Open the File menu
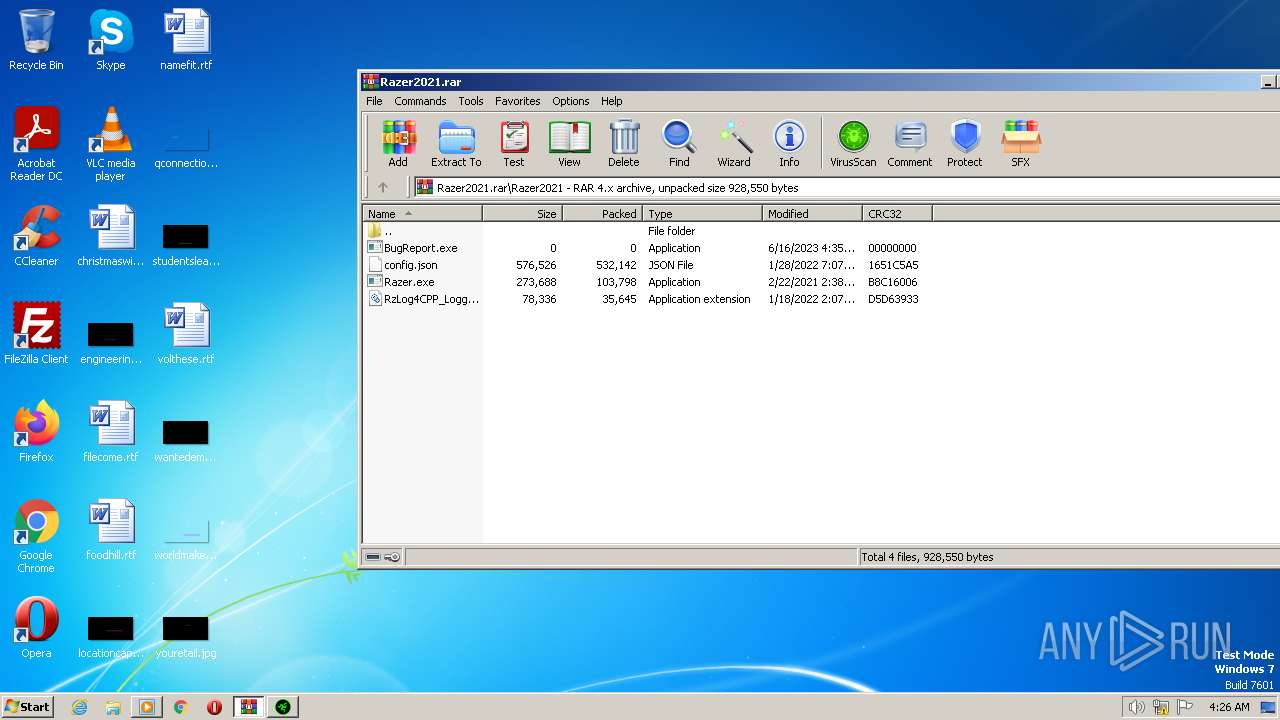 point(374,101)
